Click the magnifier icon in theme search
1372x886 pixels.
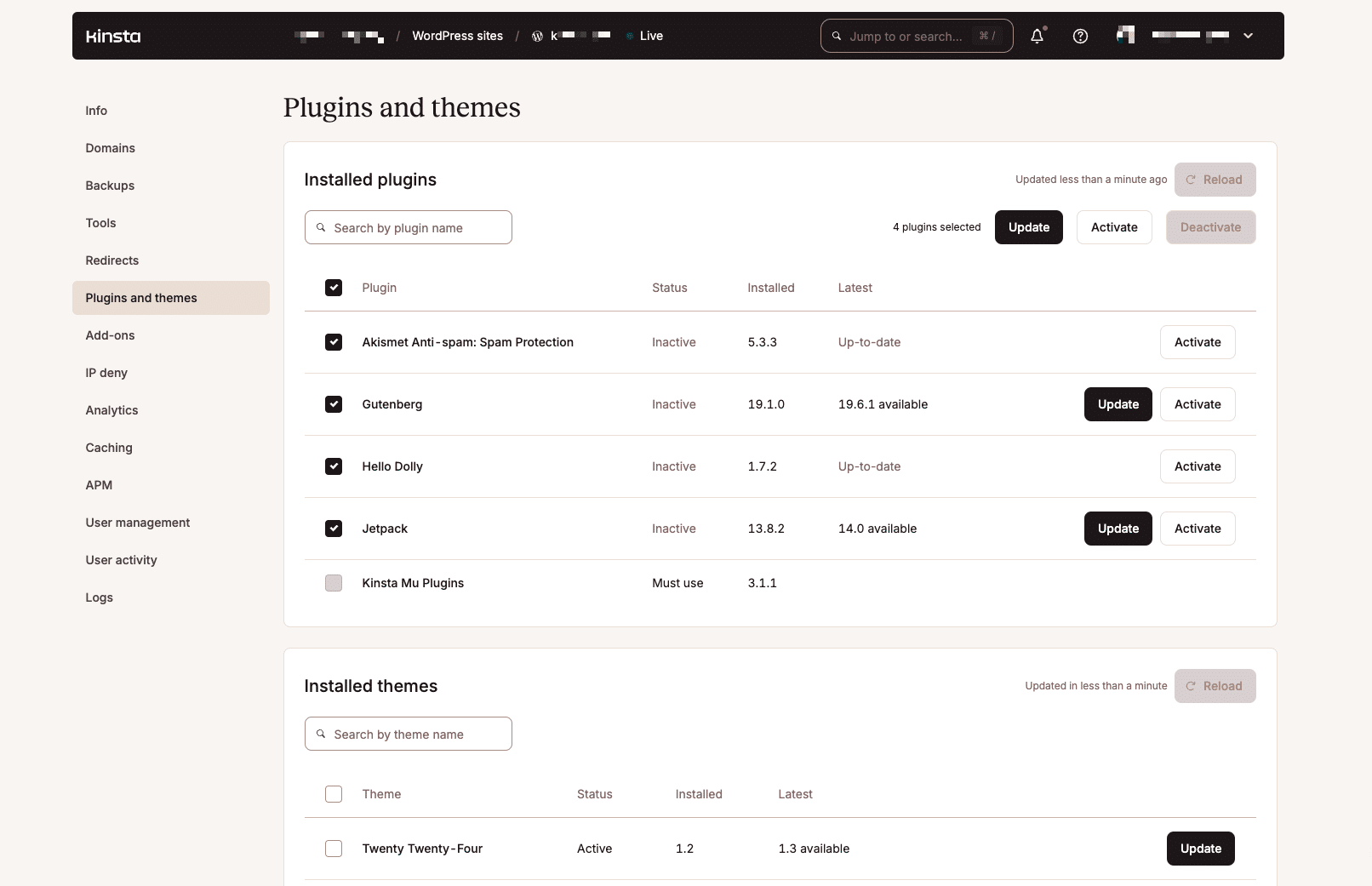click(321, 734)
